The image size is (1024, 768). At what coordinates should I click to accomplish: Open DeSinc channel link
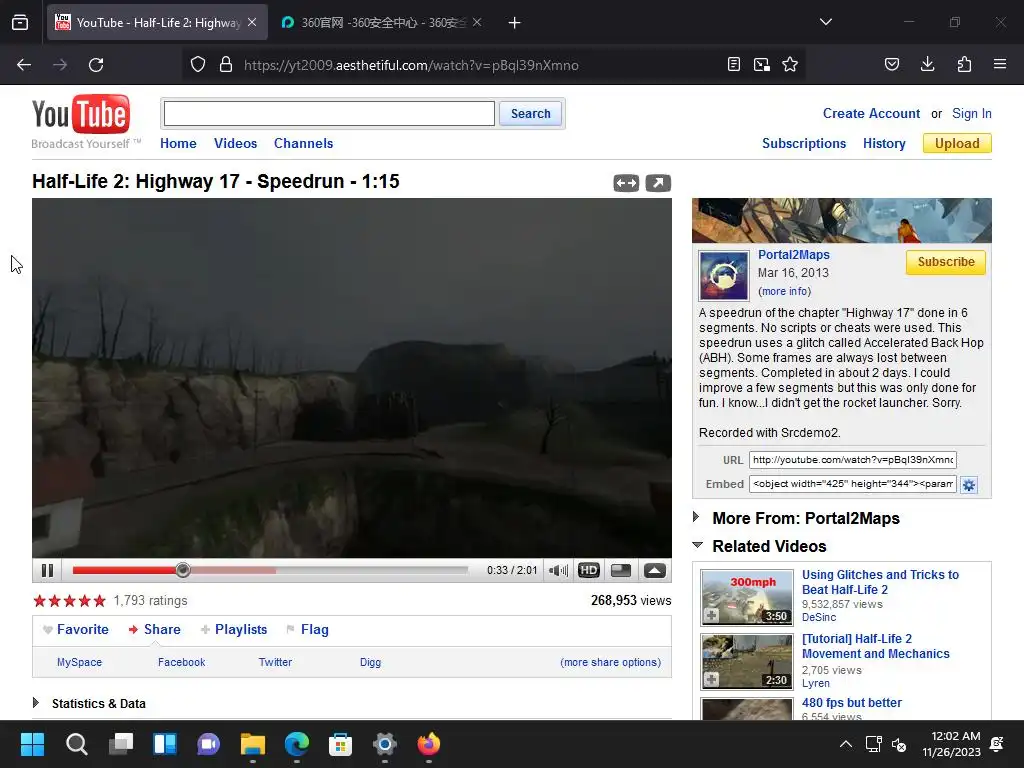point(819,617)
